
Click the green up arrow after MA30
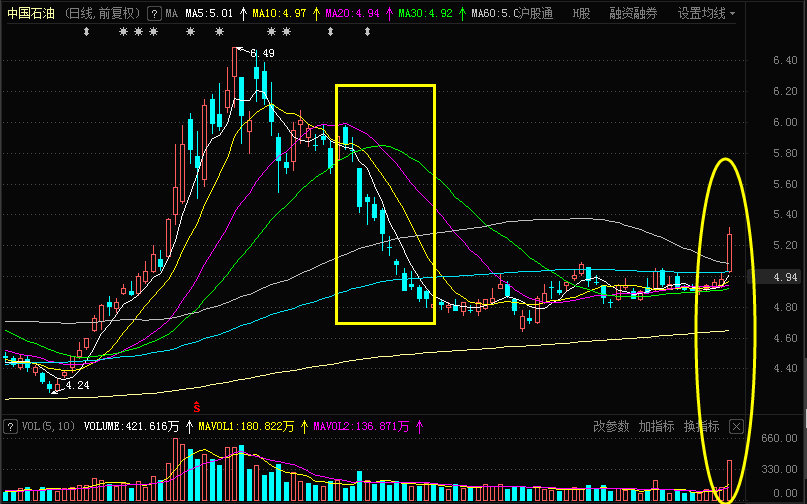tap(462, 14)
